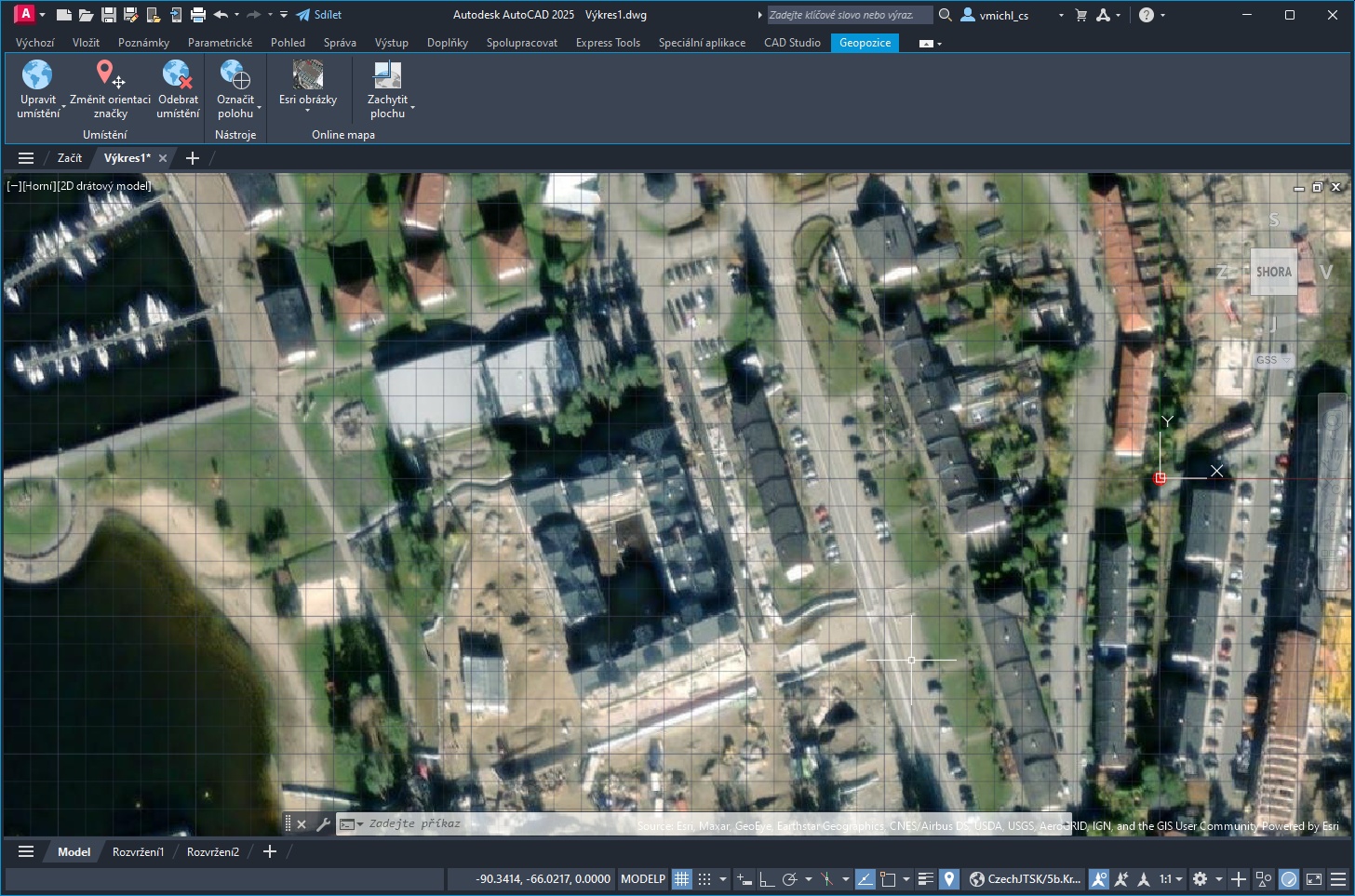Toggle polar tracking in status bar
1355x896 pixels.
tap(789, 879)
